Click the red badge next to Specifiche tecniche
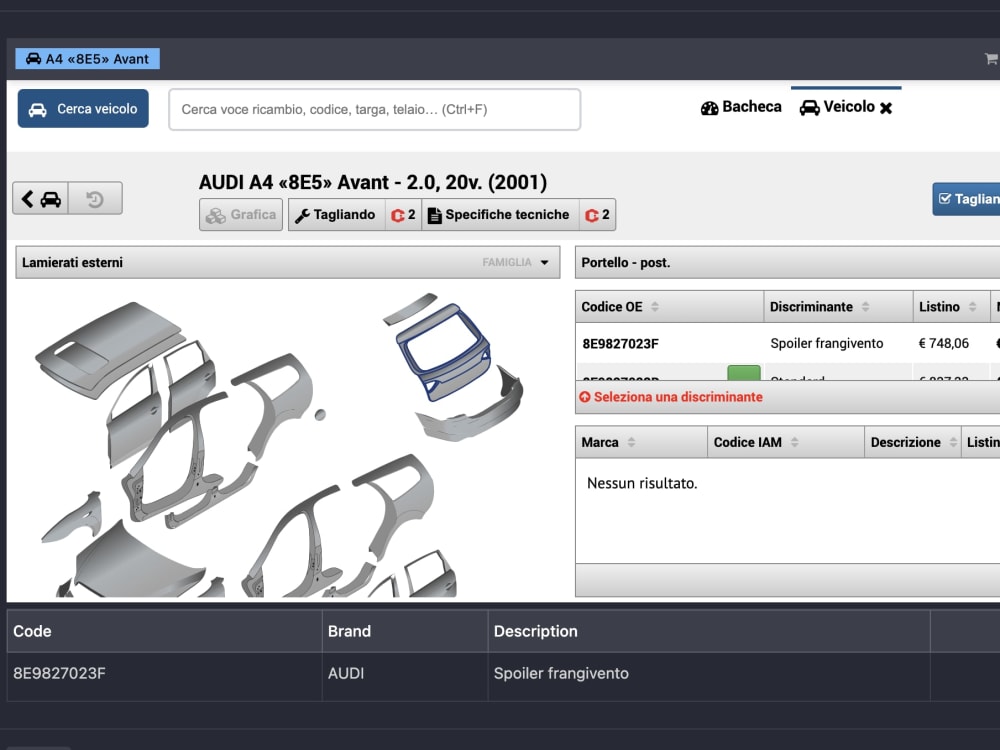Screen dimensions: 1000x750 tap(598, 215)
